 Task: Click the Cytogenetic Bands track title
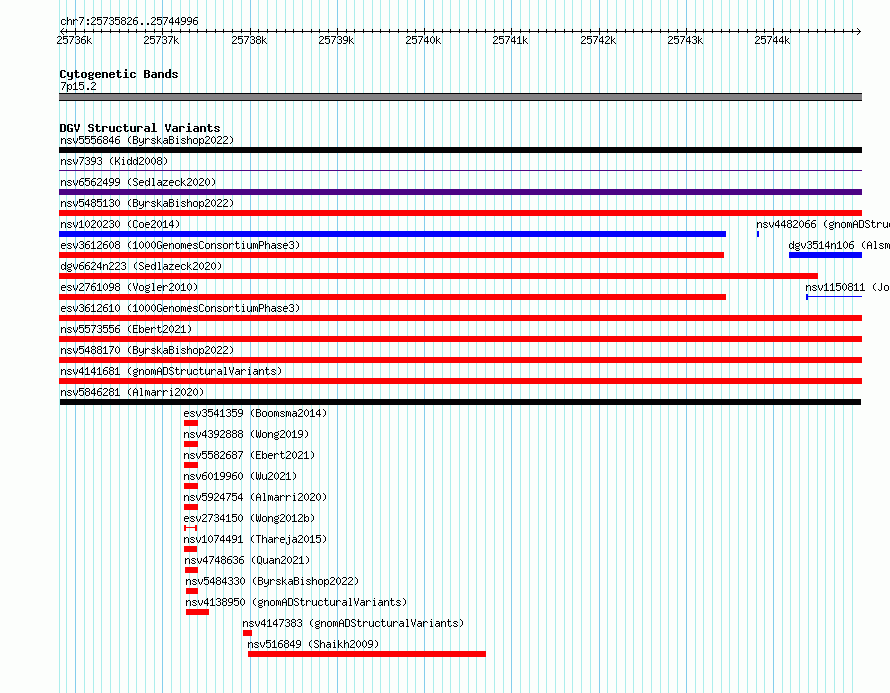[x=119, y=74]
